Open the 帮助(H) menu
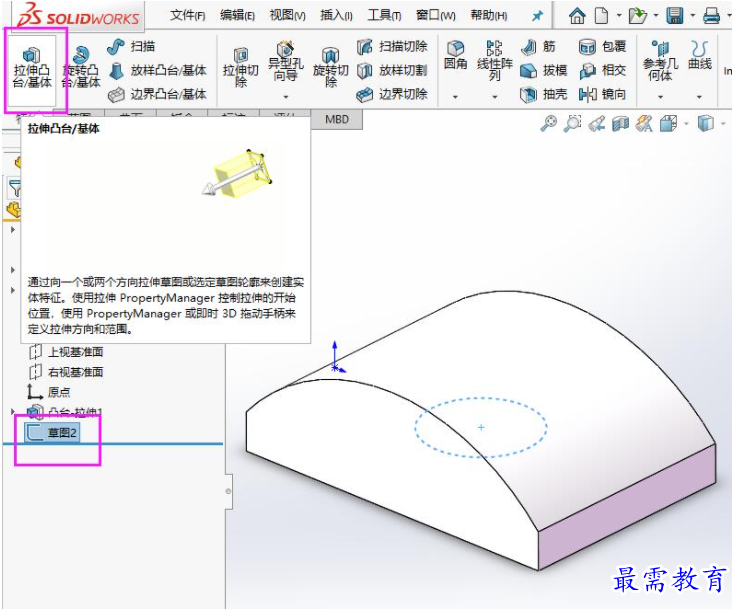The image size is (735, 611). pyautogui.click(x=489, y=15)
